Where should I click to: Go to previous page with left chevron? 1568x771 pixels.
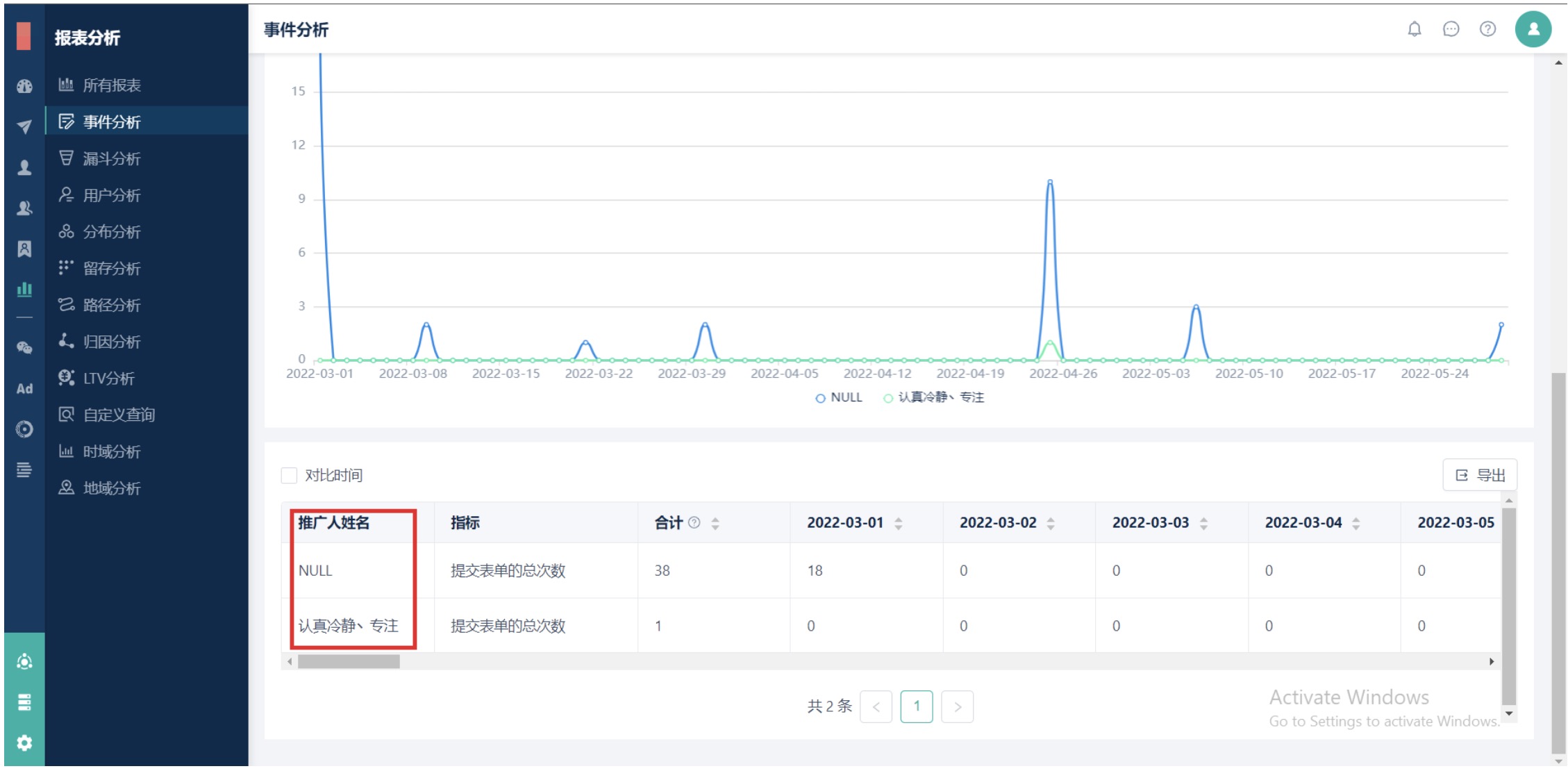(876, 707)
